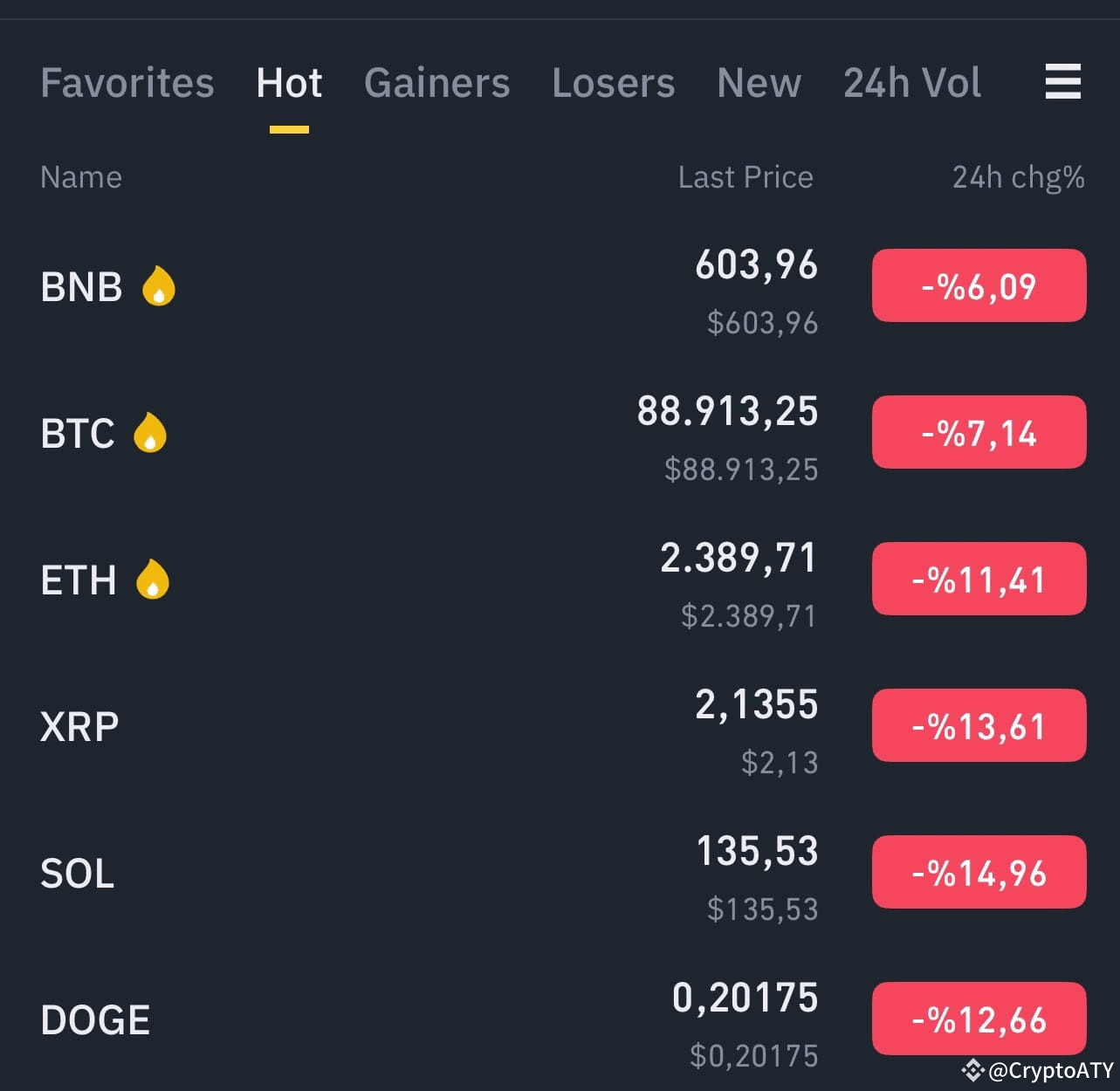Image resolution: width=1120 pixels, height=1091 pixels.
Task: Open the New listings section
Action: click(x=758, y=83)
